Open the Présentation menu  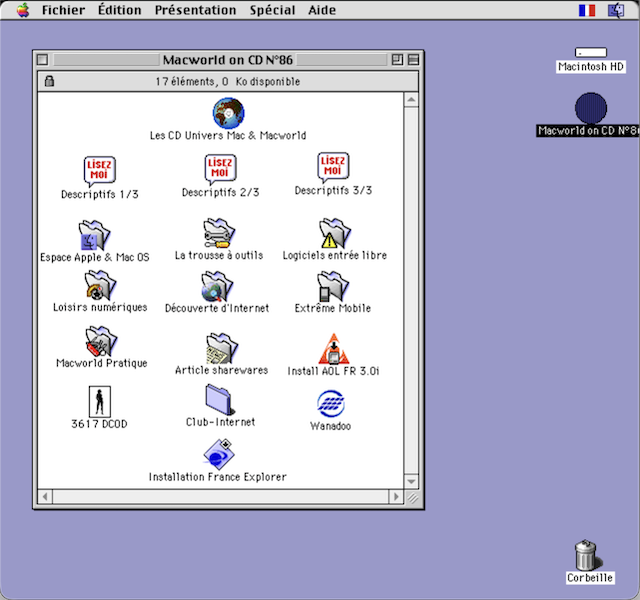[196, 10]
